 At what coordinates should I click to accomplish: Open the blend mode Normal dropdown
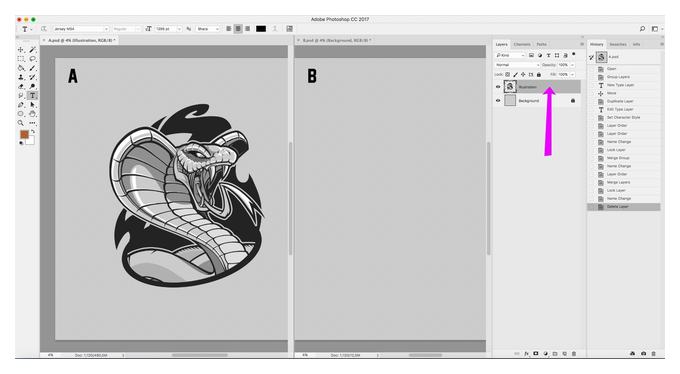click(517, 65)
